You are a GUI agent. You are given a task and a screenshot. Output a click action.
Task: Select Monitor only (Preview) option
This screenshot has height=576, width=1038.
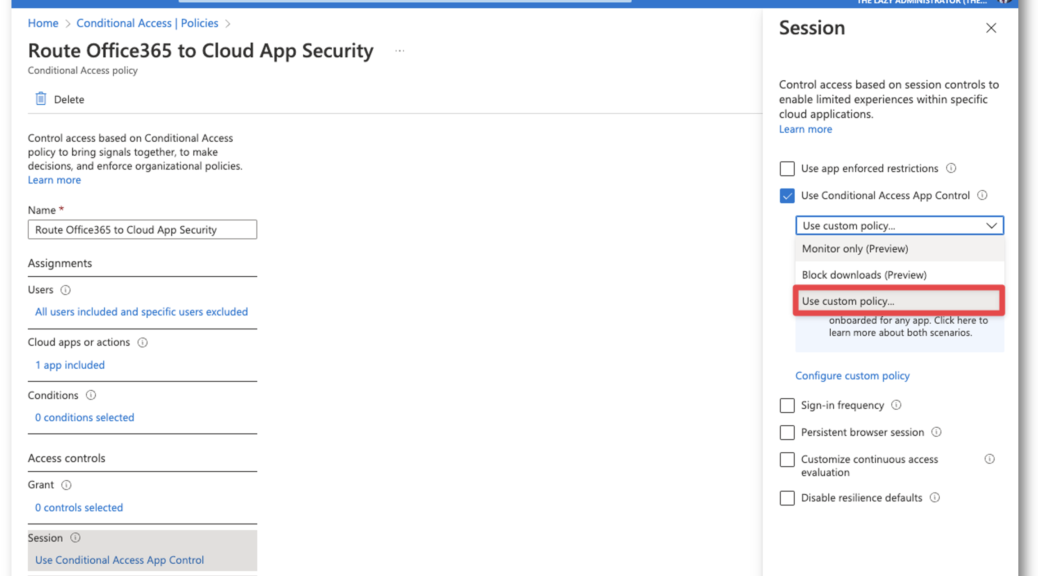900,249
